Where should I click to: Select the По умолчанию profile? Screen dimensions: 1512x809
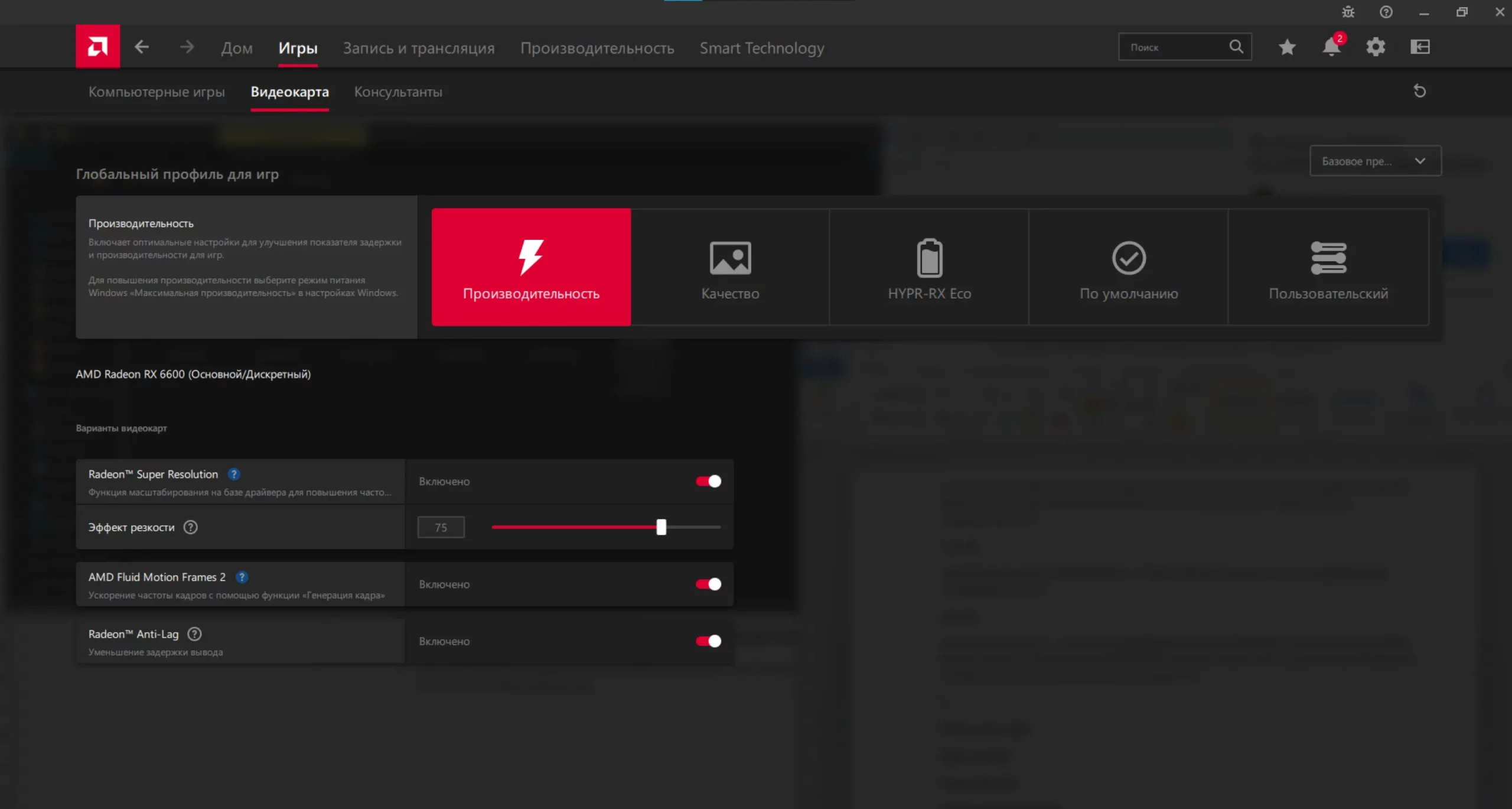(x=1129, y=267)
